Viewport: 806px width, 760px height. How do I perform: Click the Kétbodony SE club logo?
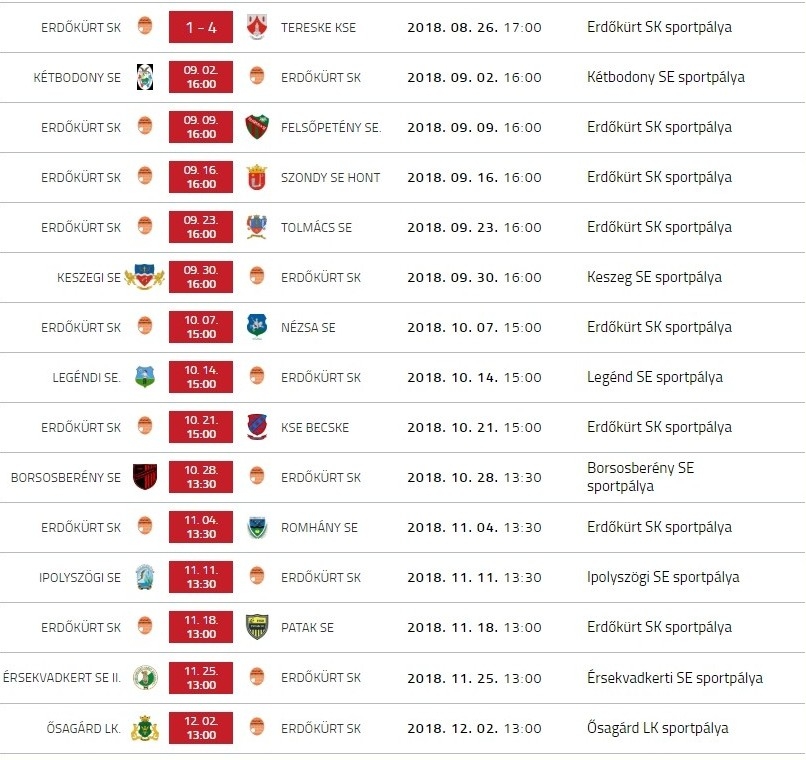145,77
